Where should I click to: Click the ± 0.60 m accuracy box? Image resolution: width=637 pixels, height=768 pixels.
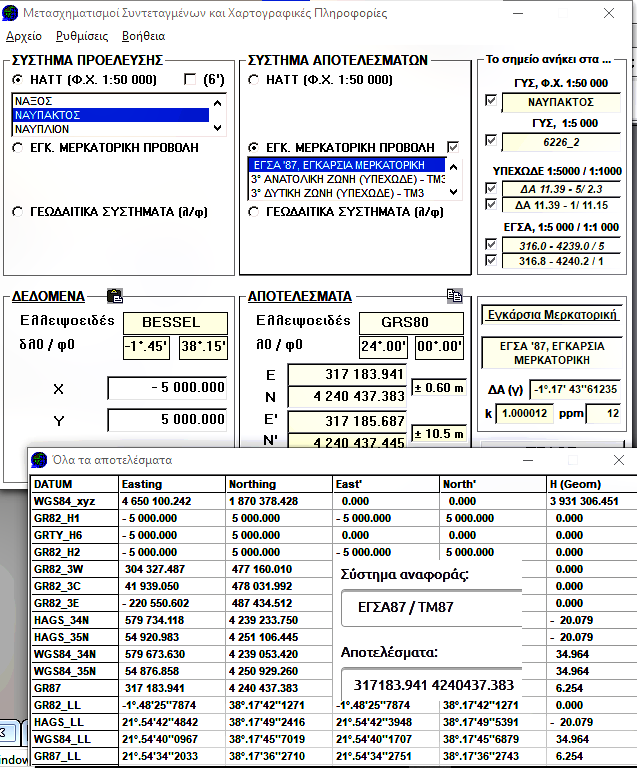439,388
